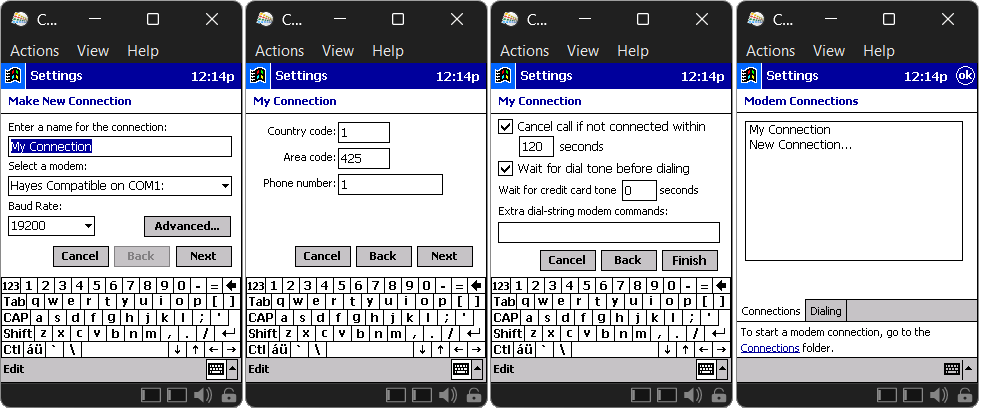Click the connection name input field
981x411 pixels.
[119, 146]
